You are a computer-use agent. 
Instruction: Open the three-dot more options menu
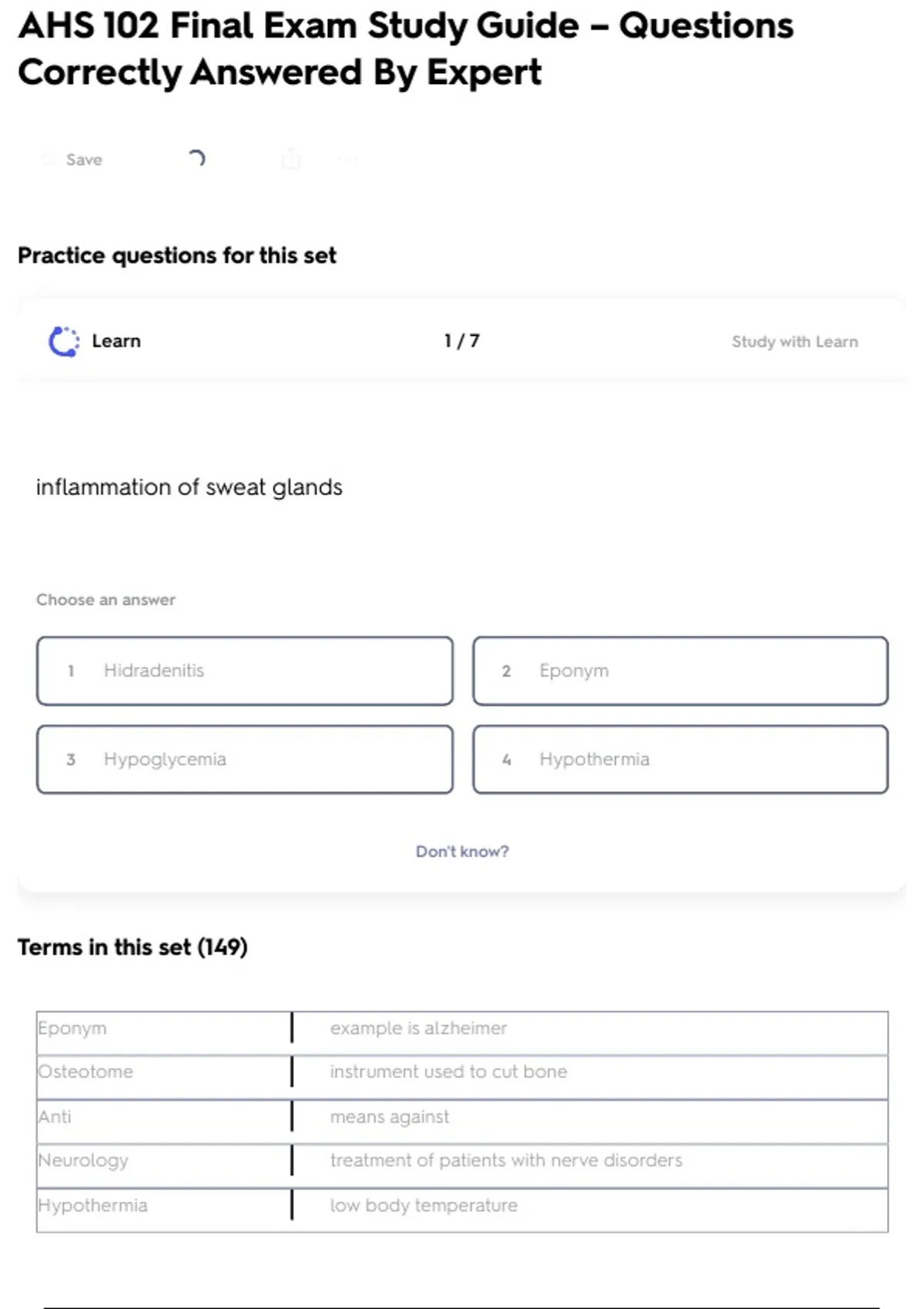[x=347, y=159]
